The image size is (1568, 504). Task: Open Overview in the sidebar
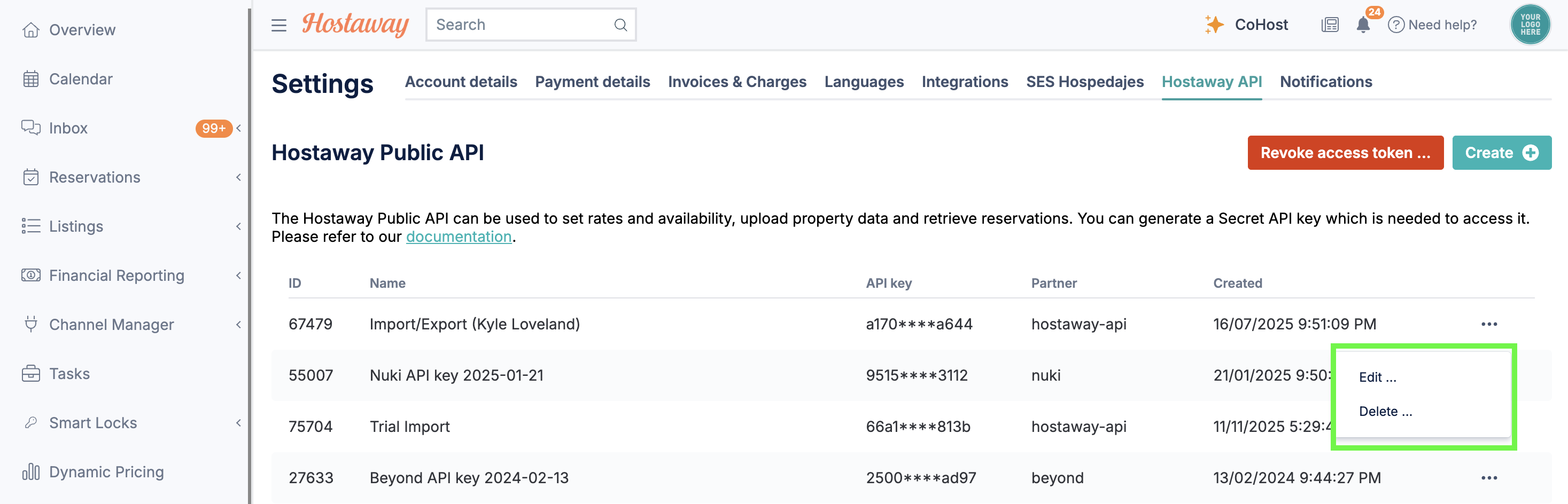tap(82, 30)
